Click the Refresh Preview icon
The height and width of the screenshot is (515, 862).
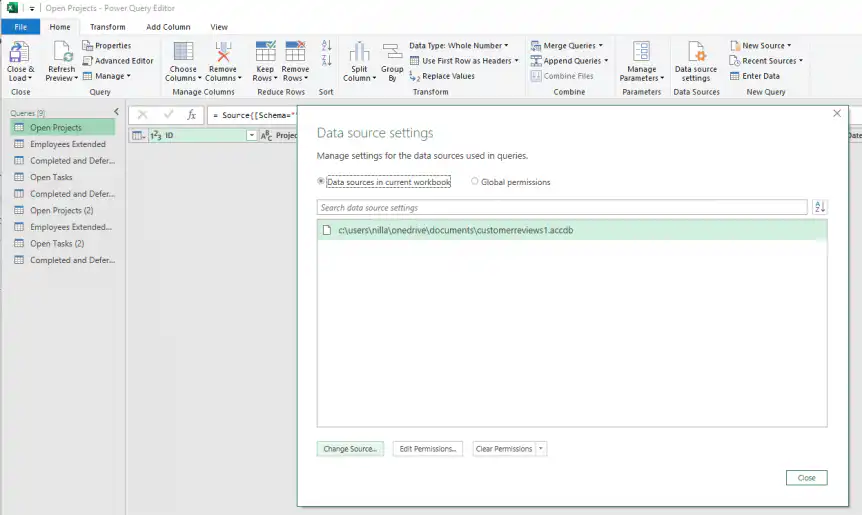(x=62, y=52)
